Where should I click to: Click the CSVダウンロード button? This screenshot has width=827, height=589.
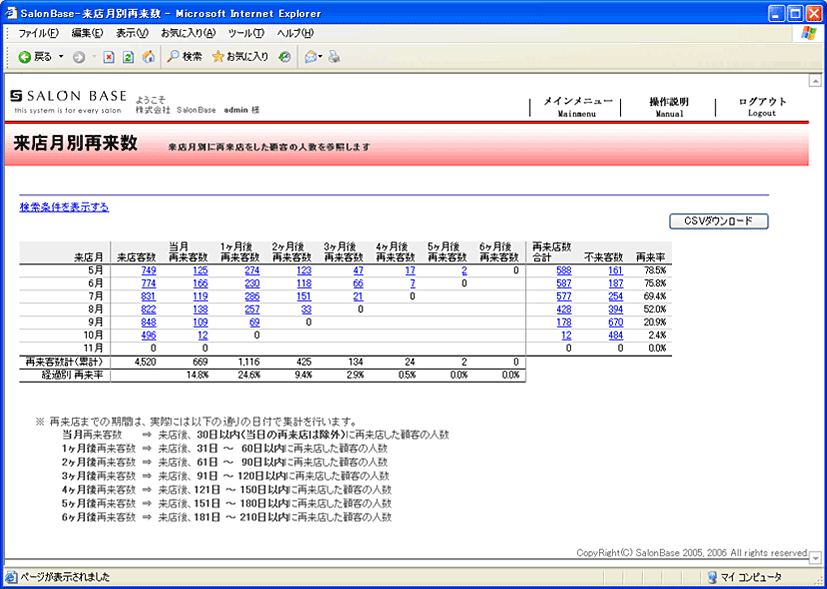[x=719, y=221]
